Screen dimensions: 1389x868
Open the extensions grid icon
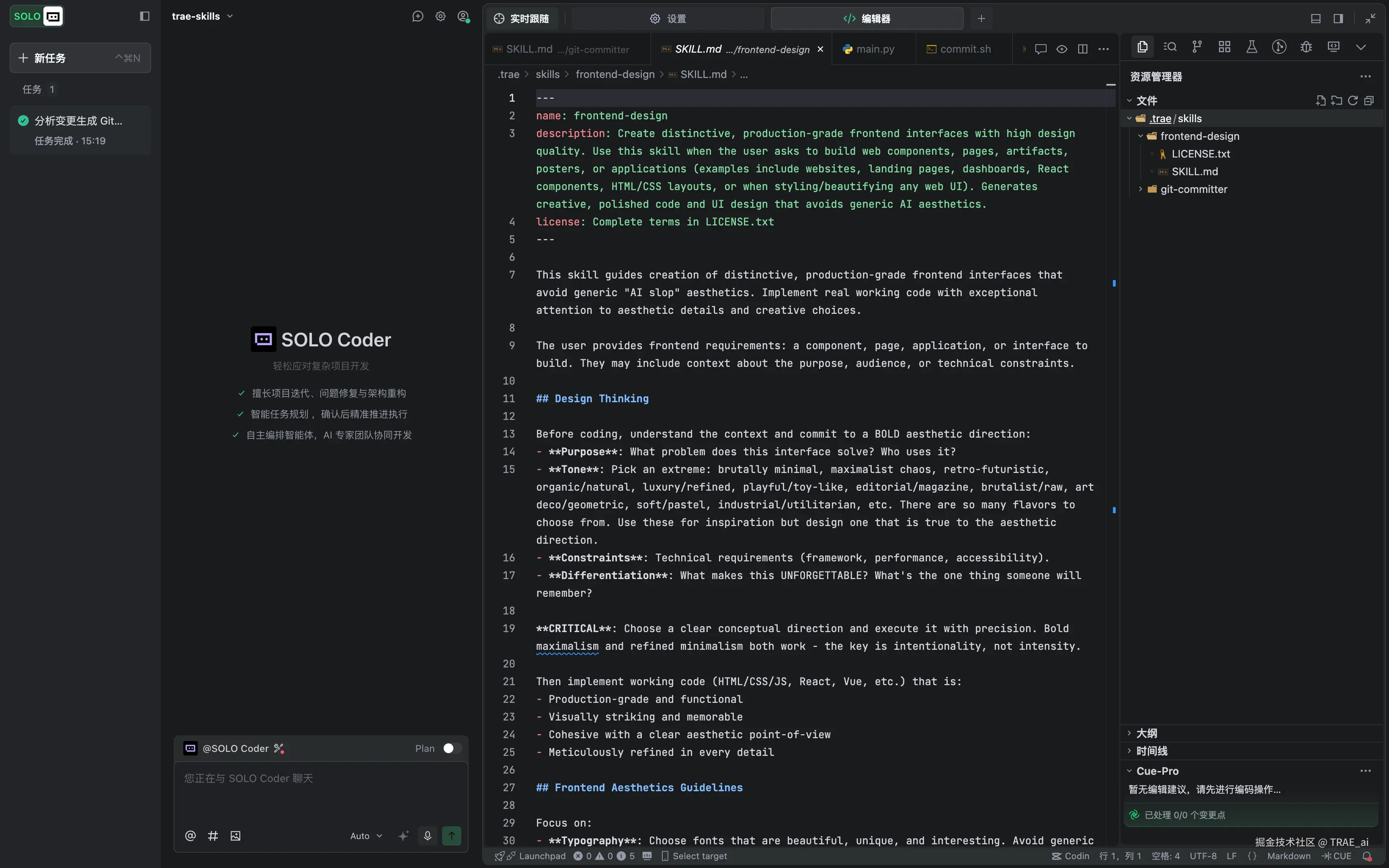[x=1224, y=47]
